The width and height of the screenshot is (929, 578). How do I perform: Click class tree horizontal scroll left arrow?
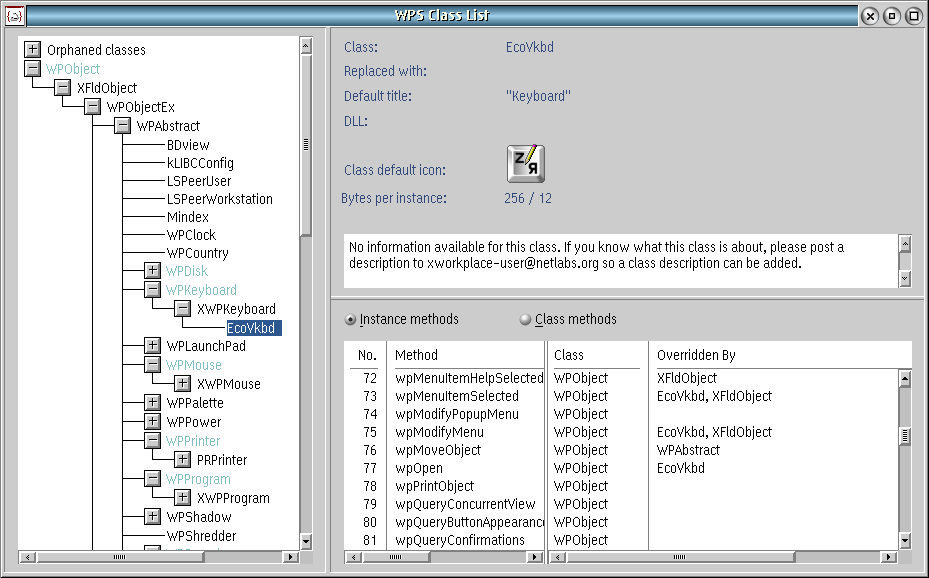(x=27, y=557)
